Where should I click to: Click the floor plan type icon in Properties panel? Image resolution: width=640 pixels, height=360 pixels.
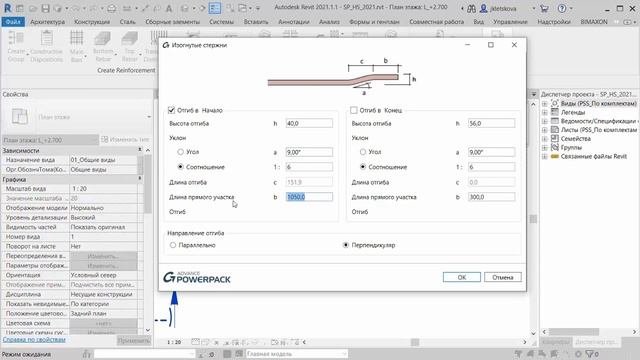click(x=20, y=117)
